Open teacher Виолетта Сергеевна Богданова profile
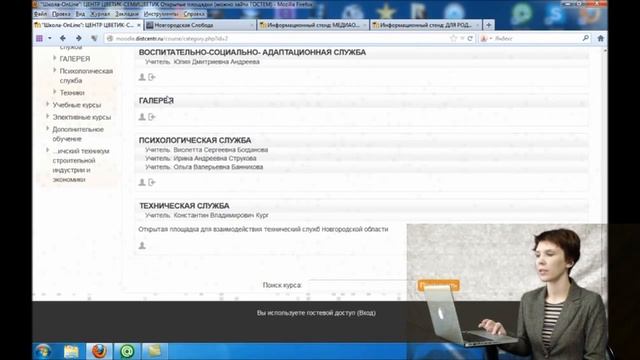 [x=221, y=150]
